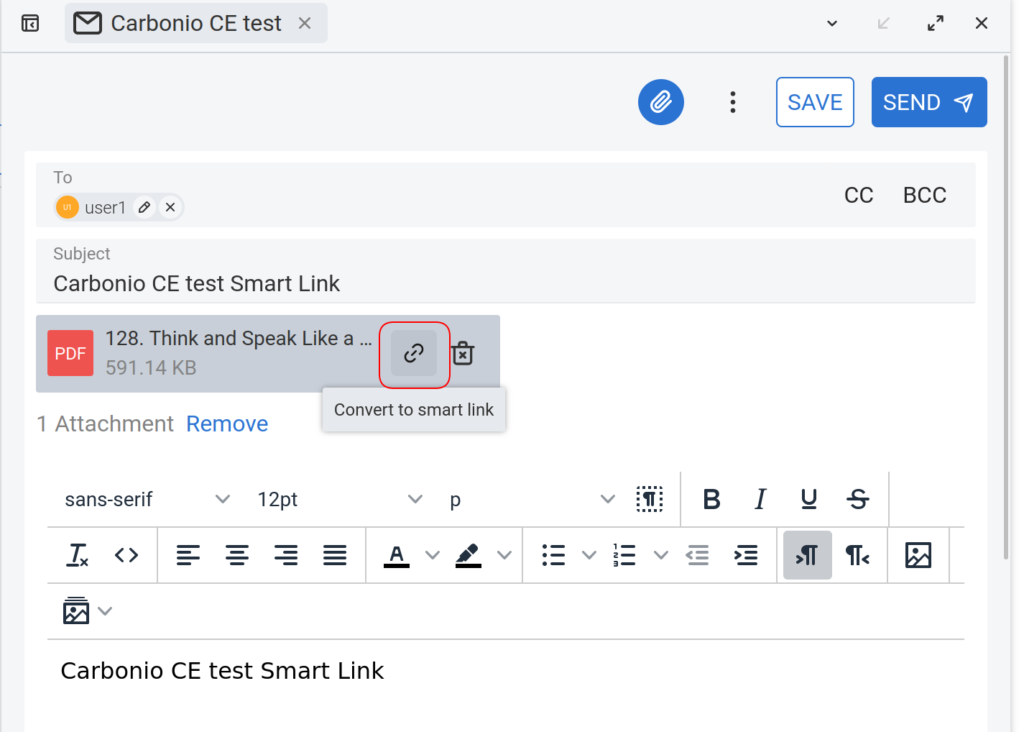Image resolution: width=1024 pixels, height=732 pixels.
Task: Click the clear formatting icon
Action: click(x=77, y=555)
